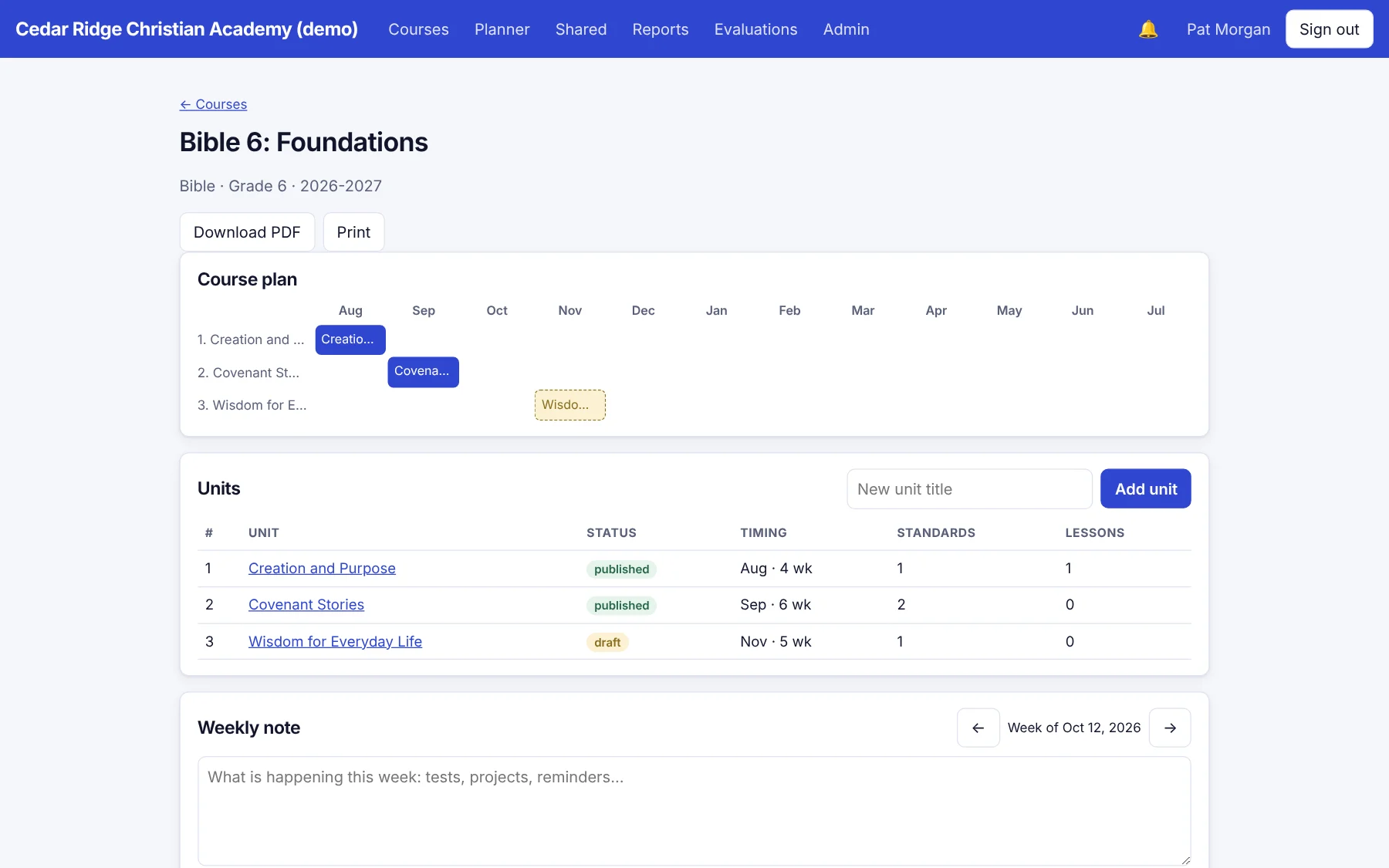Go to previous week arrow

pyautogui.click(x=978, y=728)
